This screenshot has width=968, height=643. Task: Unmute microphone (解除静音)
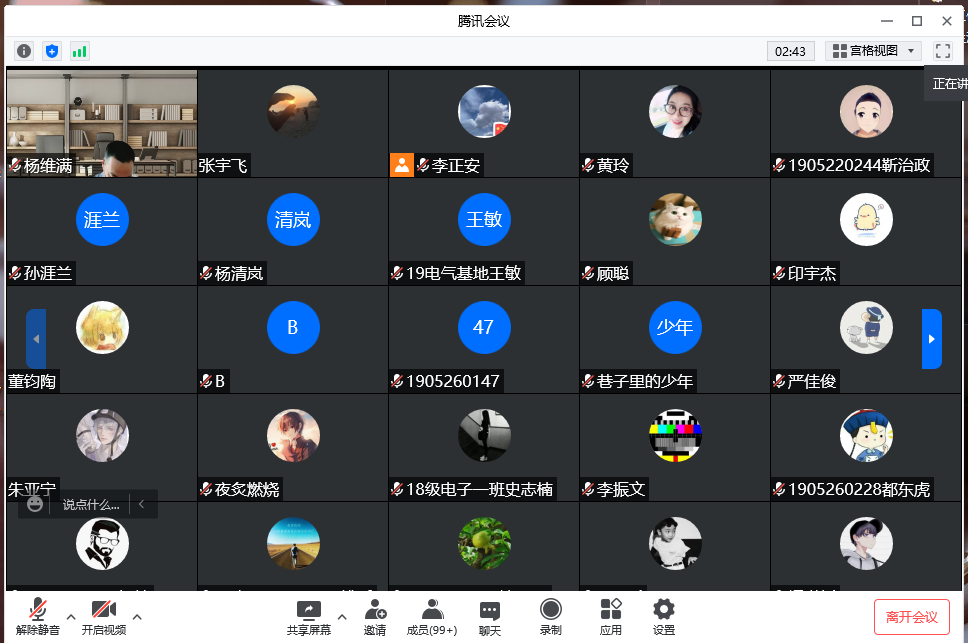38,616
